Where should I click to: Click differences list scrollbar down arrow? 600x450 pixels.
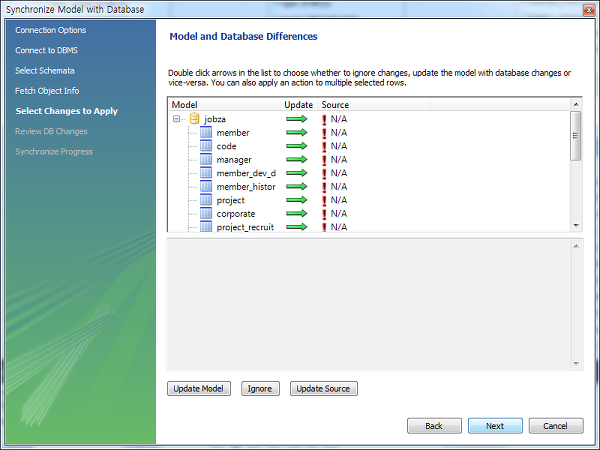(x=576, y=225)
